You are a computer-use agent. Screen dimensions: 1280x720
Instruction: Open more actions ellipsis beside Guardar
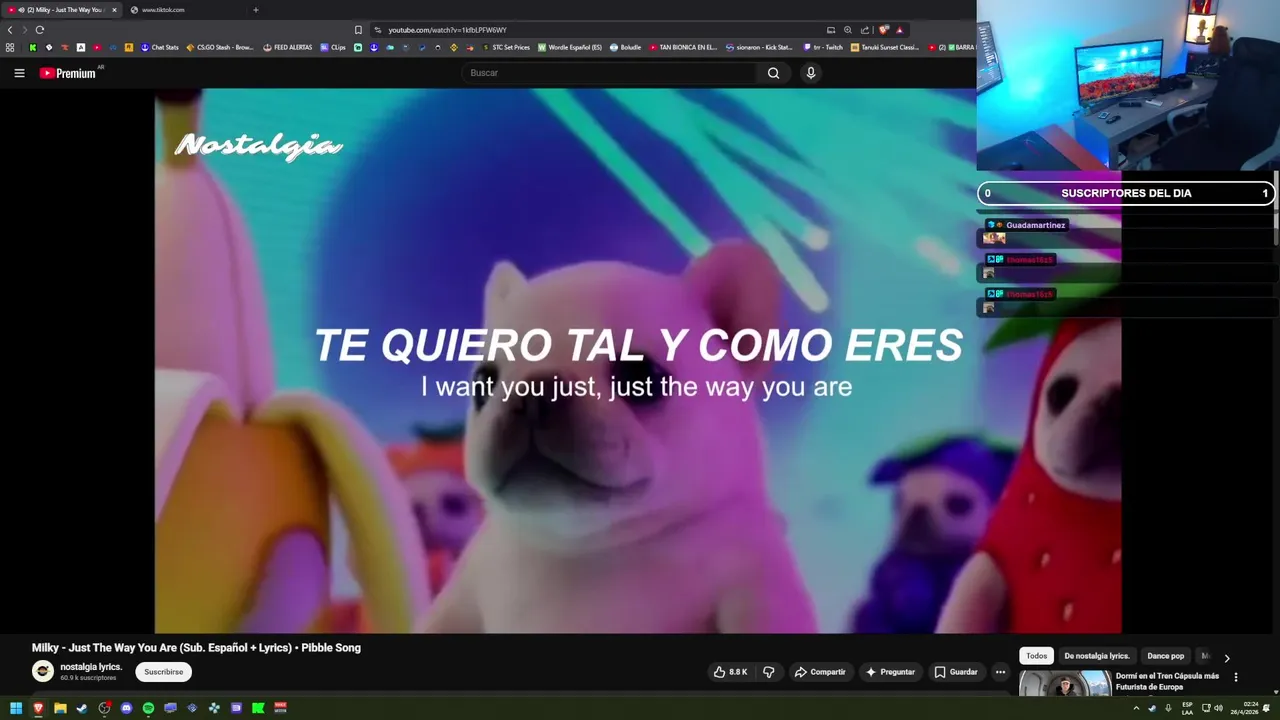tap(1000, 672)
